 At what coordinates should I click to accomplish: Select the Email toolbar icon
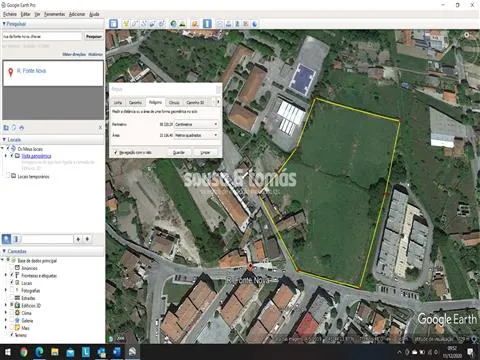pos(220,24)
